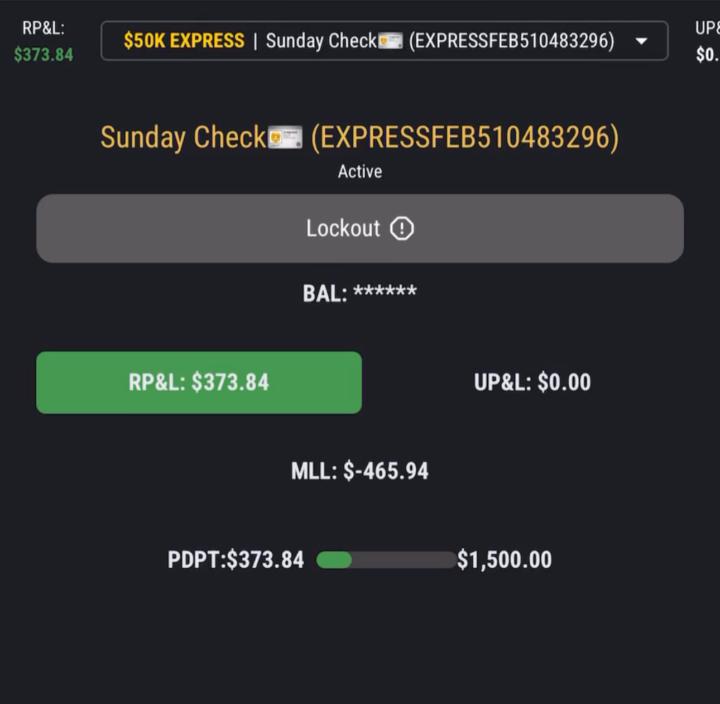Click the card emoji icon in the account title

coord(285,138)
